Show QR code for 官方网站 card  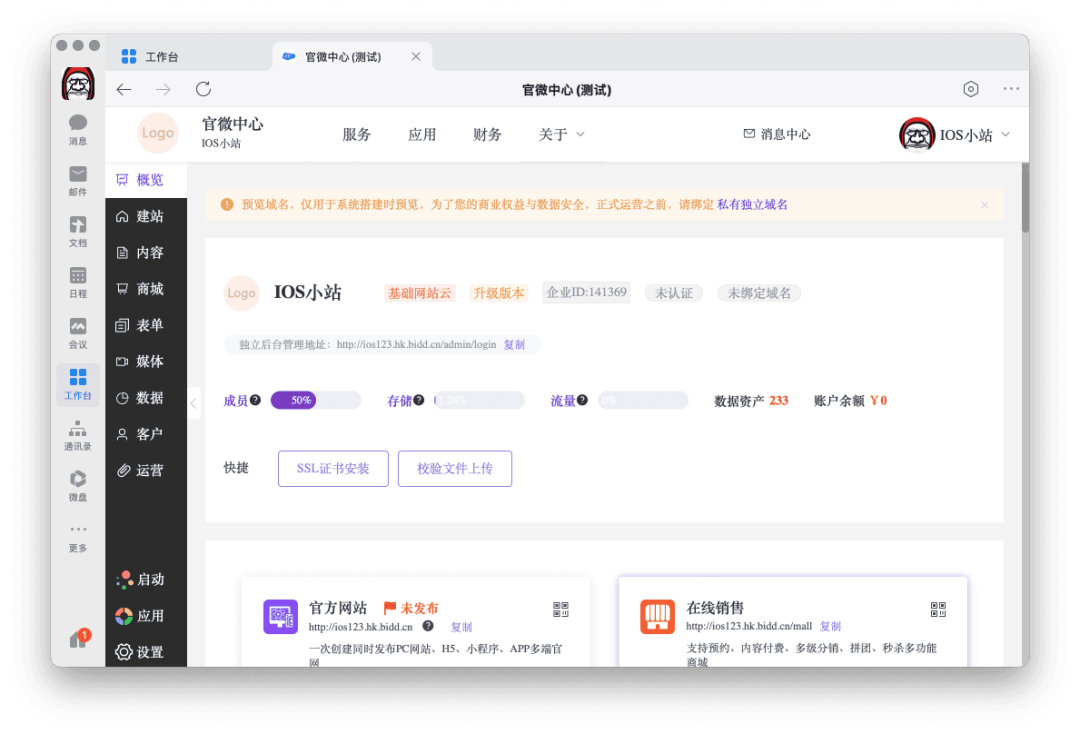[x=561, y=609]
